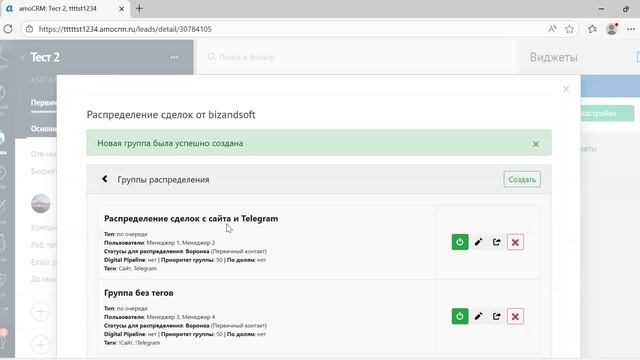Click the 'Группы распределения' header text
This screenshot has height=360, width=640.
(163, 180)
